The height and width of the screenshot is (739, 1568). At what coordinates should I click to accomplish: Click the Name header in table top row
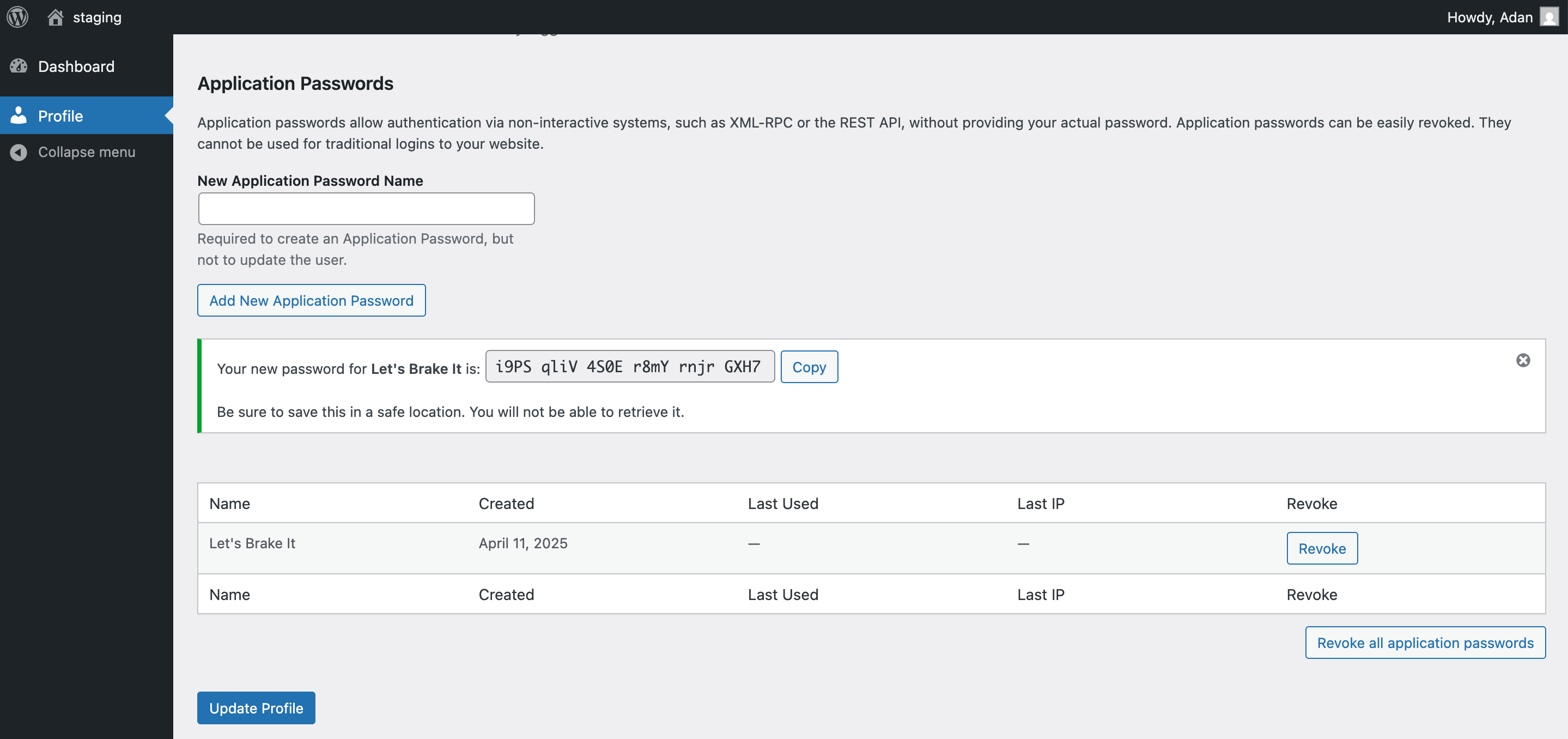(x=229, y=504)
